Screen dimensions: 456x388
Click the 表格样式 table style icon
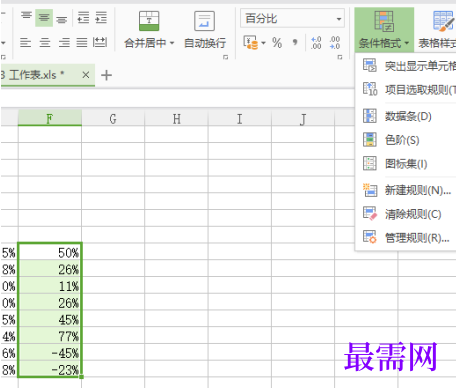(x=443, y=21)
